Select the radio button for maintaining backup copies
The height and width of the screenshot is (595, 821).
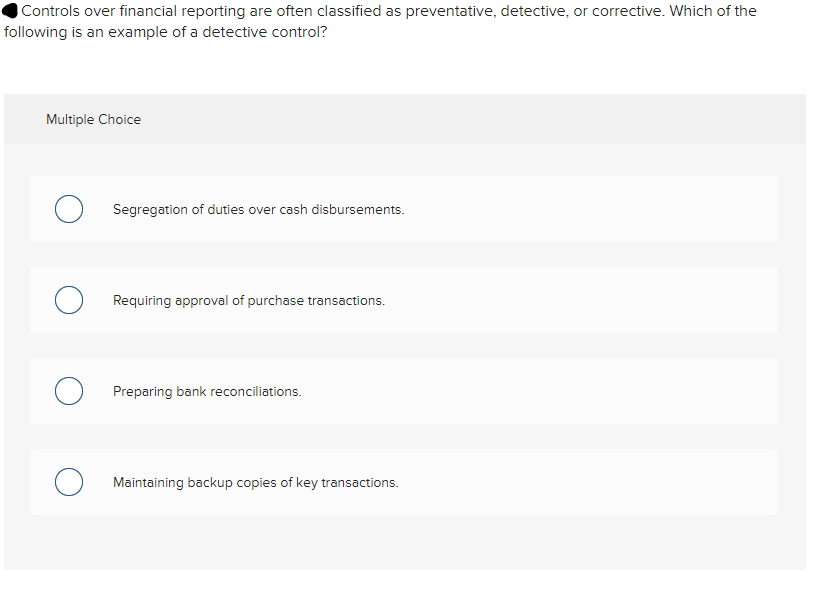[x=69, y=482]
